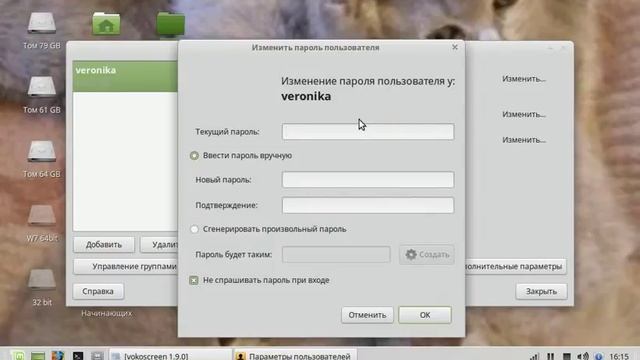Launch the terminal from the taskbar
This screenshot has width=640, height=360.
[78, 356]
